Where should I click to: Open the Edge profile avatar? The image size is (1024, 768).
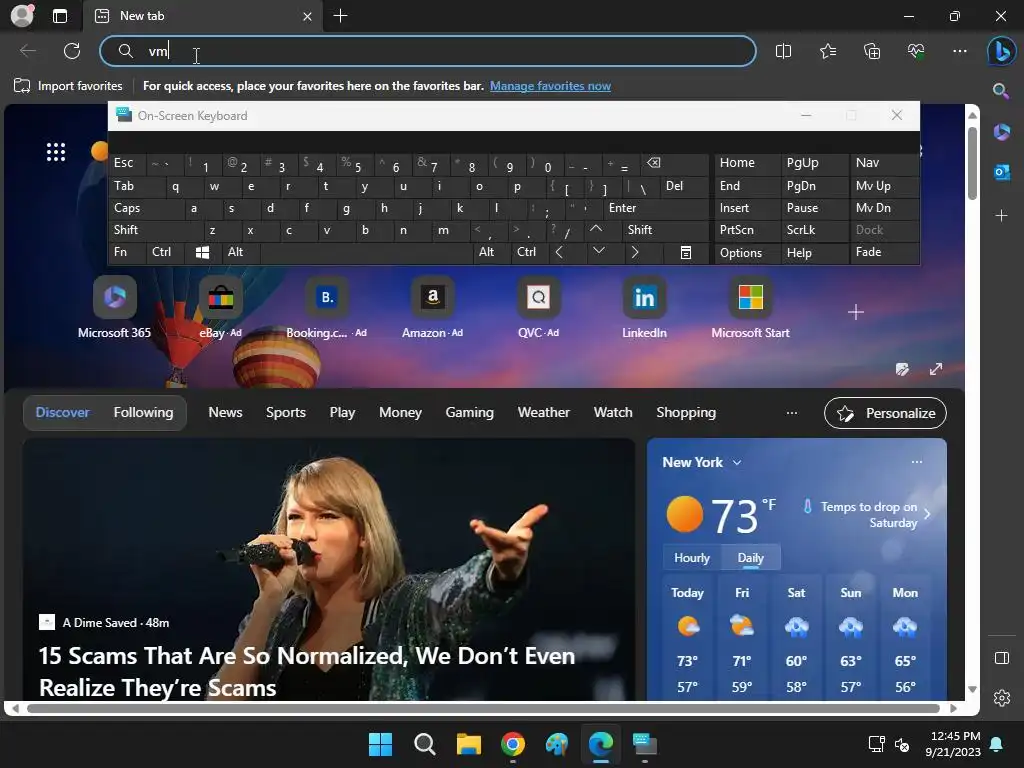[22, 16]
